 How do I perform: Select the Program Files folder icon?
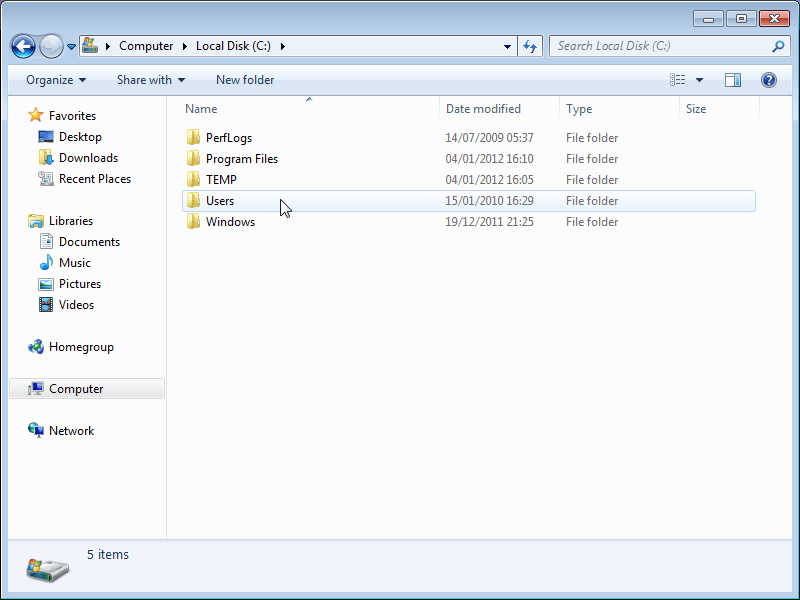click(x=193, y=159)
